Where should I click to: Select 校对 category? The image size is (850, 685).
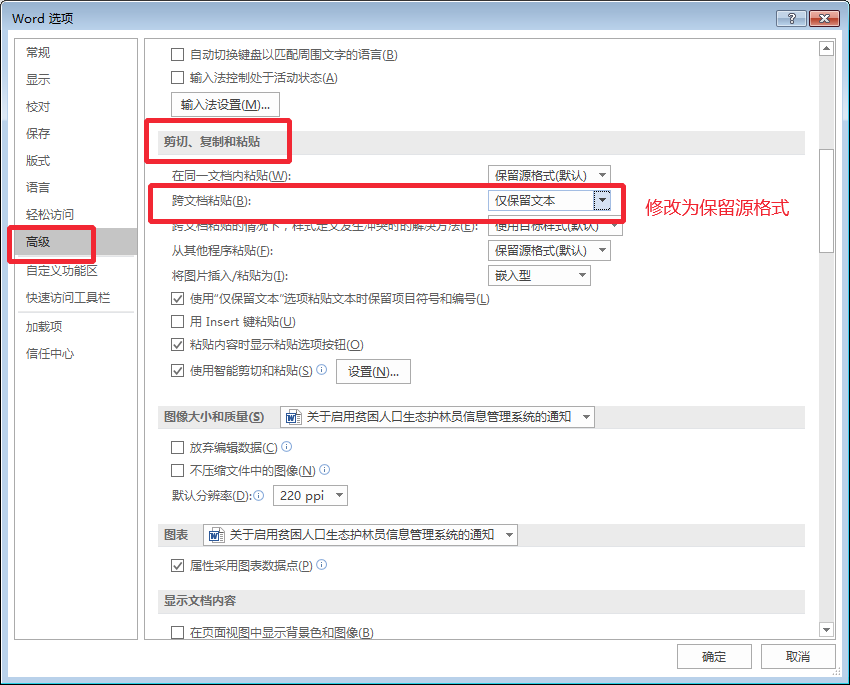75,107
